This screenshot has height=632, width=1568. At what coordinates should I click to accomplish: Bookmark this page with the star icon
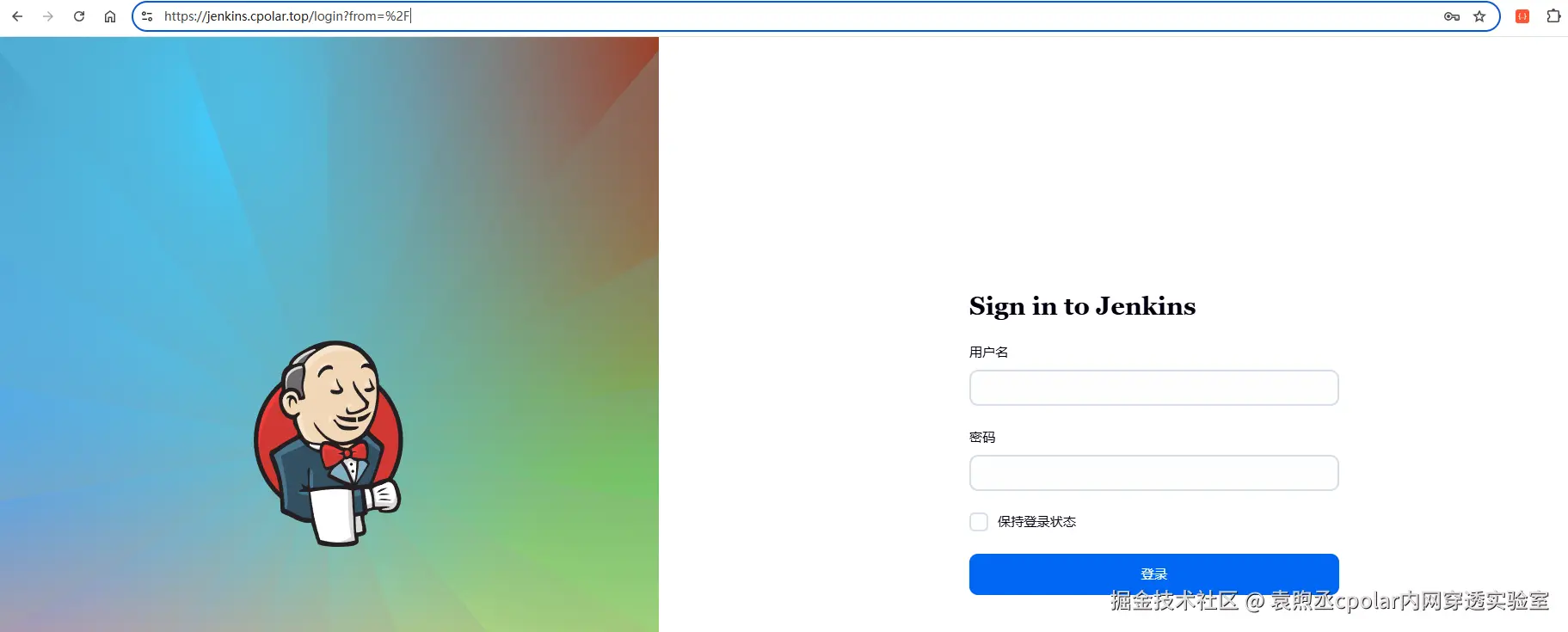click(x=1479, y=16)
